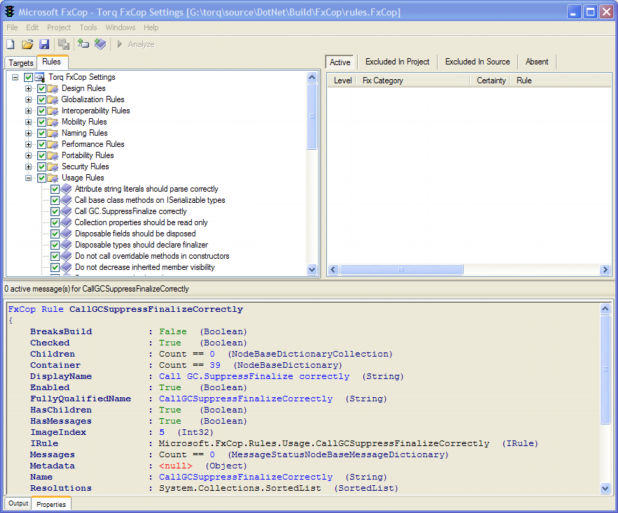Click the Design Rules folder icon
The height and width of the screenshot is (513, 618).
pos(54,88)
